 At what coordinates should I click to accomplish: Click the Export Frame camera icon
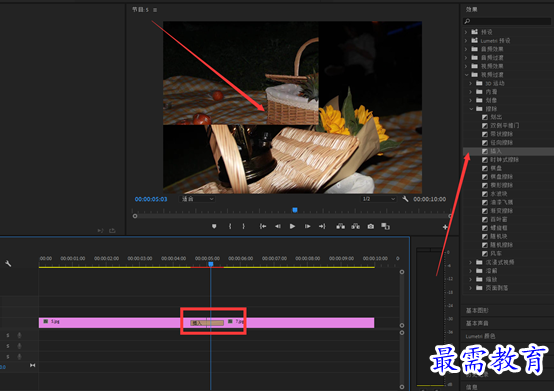click(371, 226)
